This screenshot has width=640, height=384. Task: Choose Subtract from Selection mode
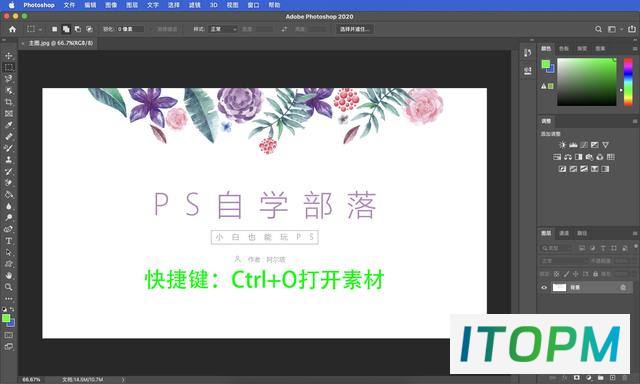click(x=78, y=29)
